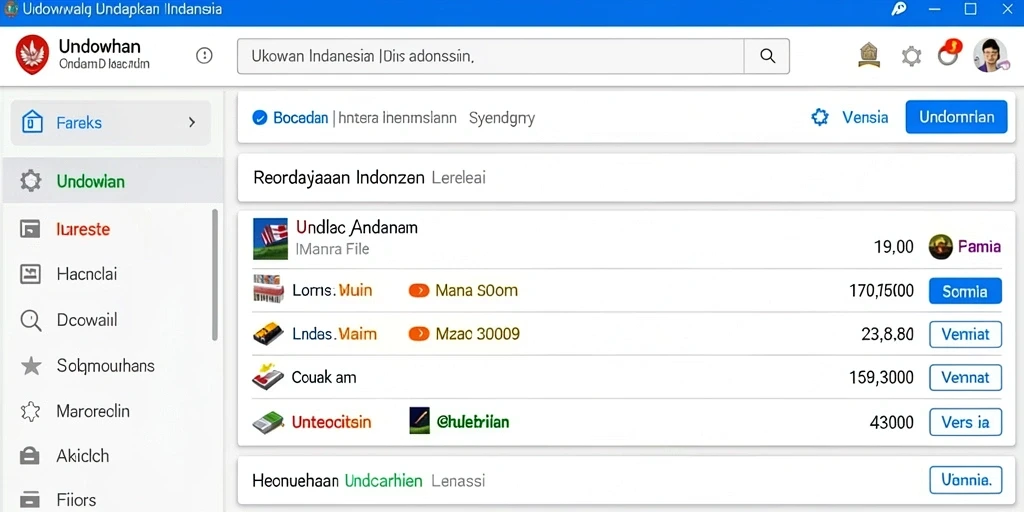1024x512 pixels.
Task: Expand the Fareks chevron arrow
Action: point(191,122)
